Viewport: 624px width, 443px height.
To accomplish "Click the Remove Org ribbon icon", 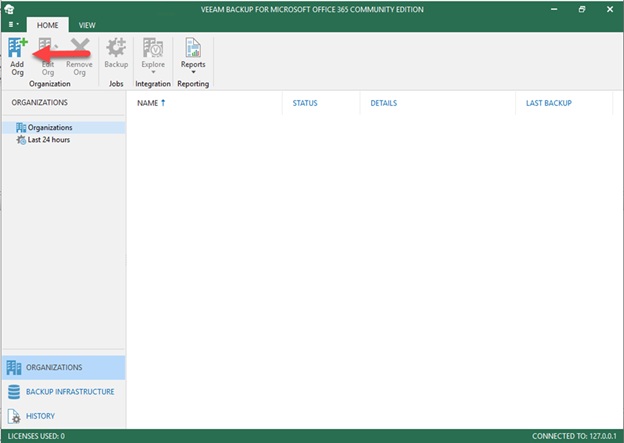I will 80,48.
